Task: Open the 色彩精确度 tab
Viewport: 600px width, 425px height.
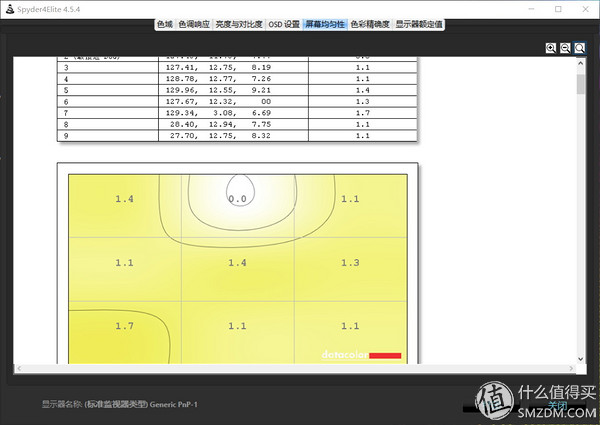Action: pos(370,24)
